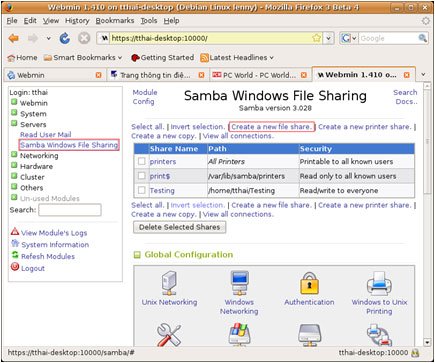Check the box for printers share
The image size is (435, 363).
pos(142,161)
